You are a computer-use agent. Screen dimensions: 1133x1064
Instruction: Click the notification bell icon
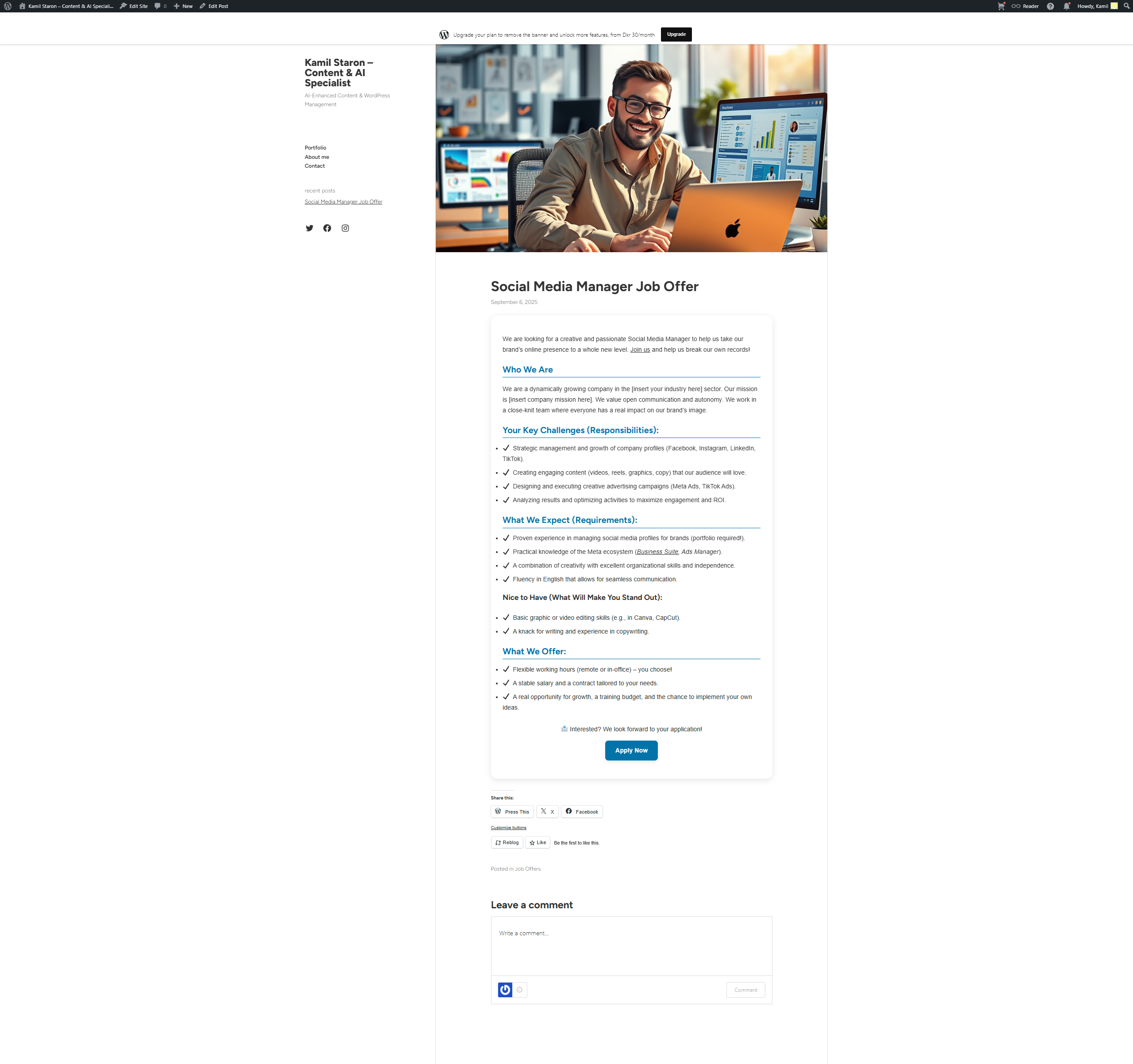coord(1066,6)
